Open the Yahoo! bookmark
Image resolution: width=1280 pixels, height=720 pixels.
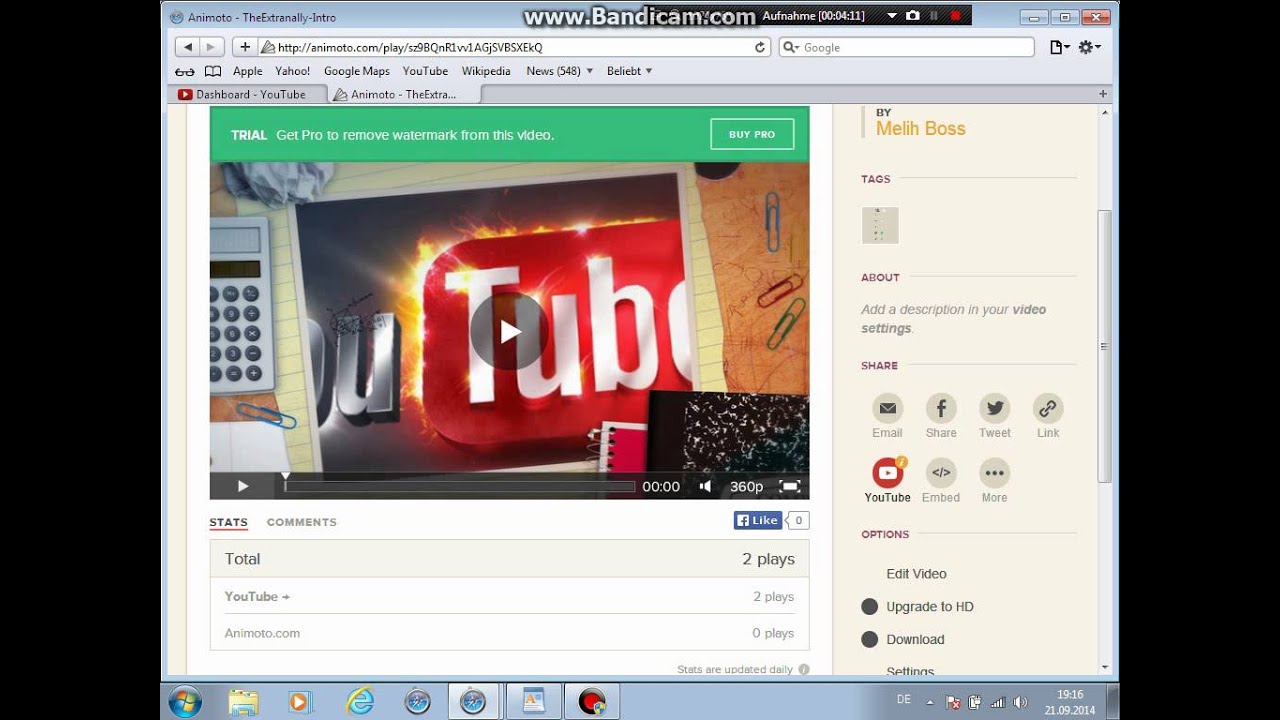[x=293, y=71]
